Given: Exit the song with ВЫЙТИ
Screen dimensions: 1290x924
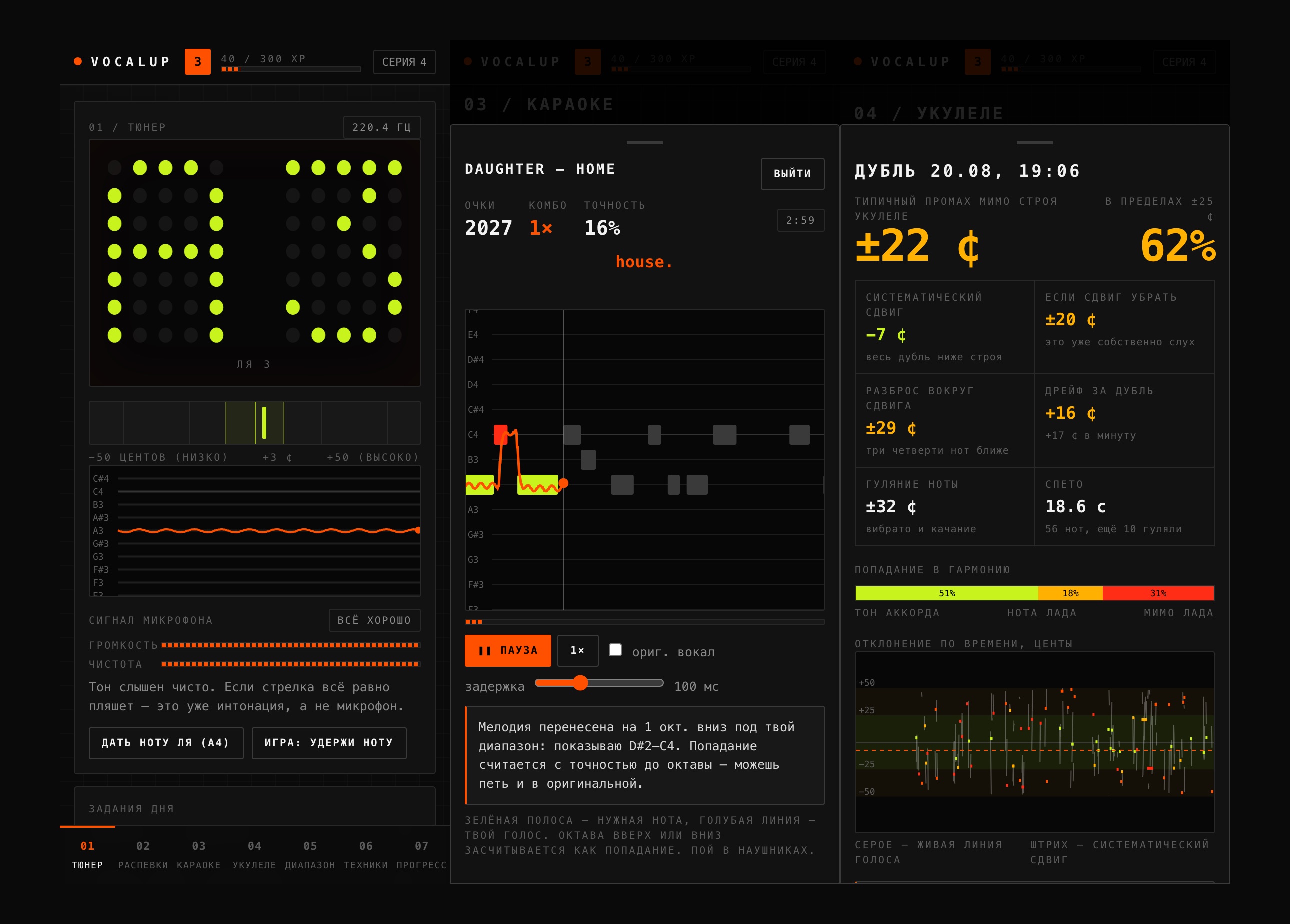Looking at the screenshot, I should [792, 174].
